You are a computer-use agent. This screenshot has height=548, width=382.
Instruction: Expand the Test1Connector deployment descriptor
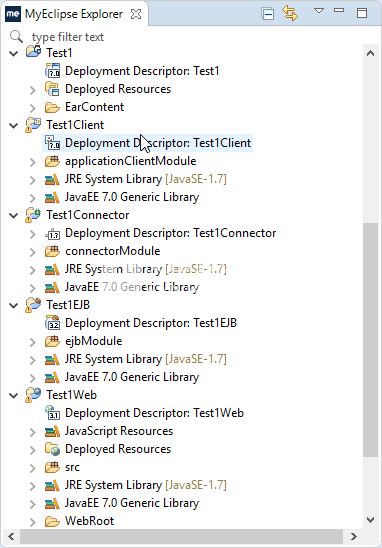tap(33, 234)
